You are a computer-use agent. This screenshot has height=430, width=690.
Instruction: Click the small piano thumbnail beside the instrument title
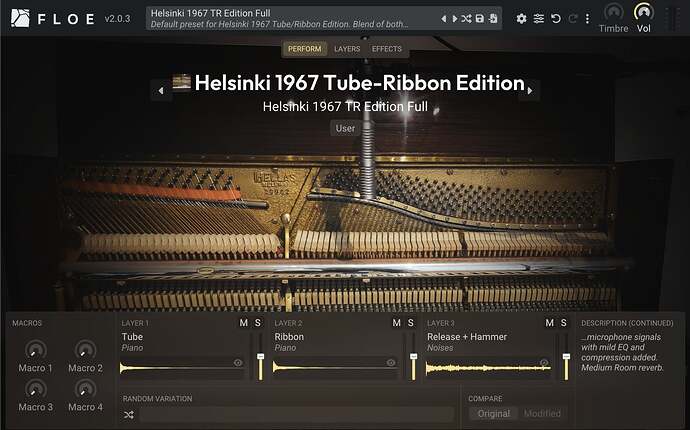[x=181, y=82]
